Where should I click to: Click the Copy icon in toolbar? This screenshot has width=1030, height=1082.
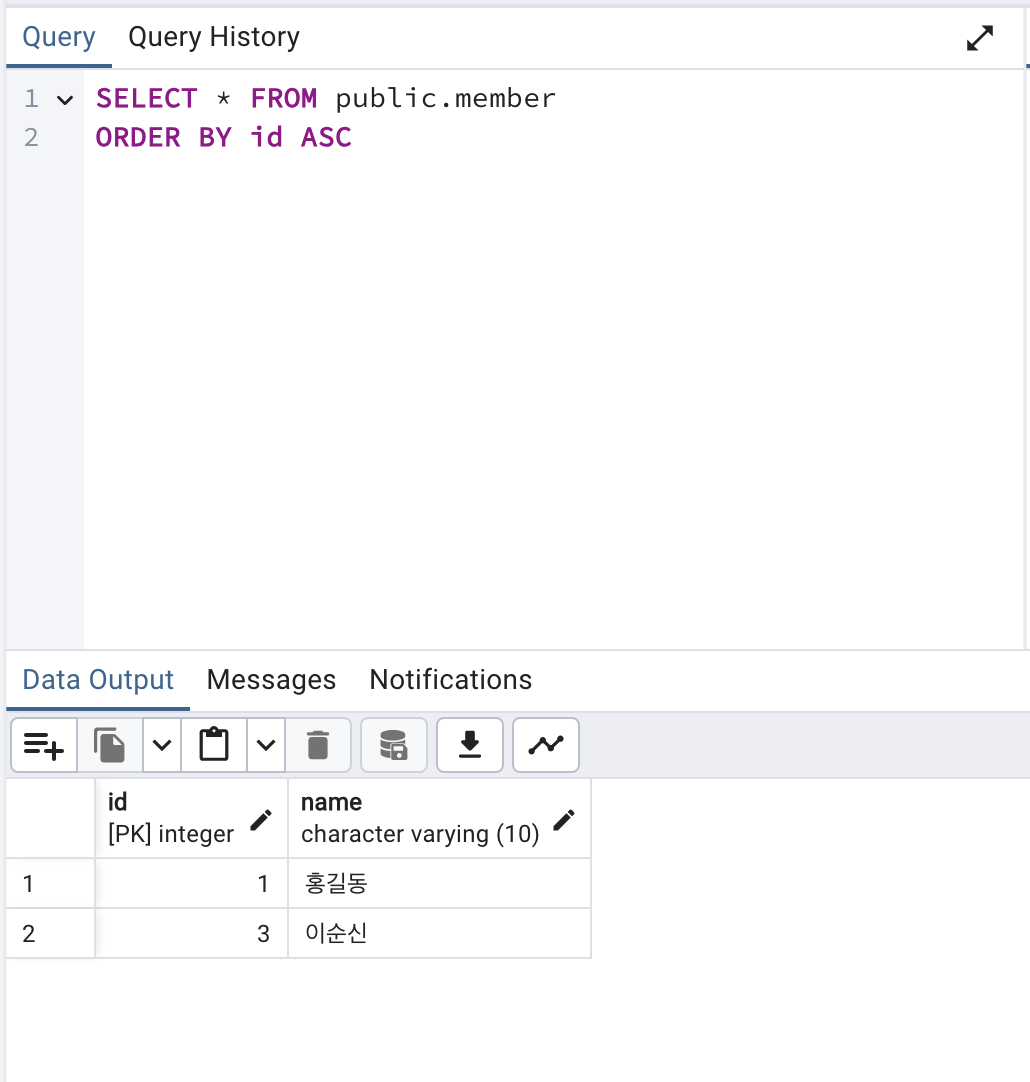click(110, 745)
